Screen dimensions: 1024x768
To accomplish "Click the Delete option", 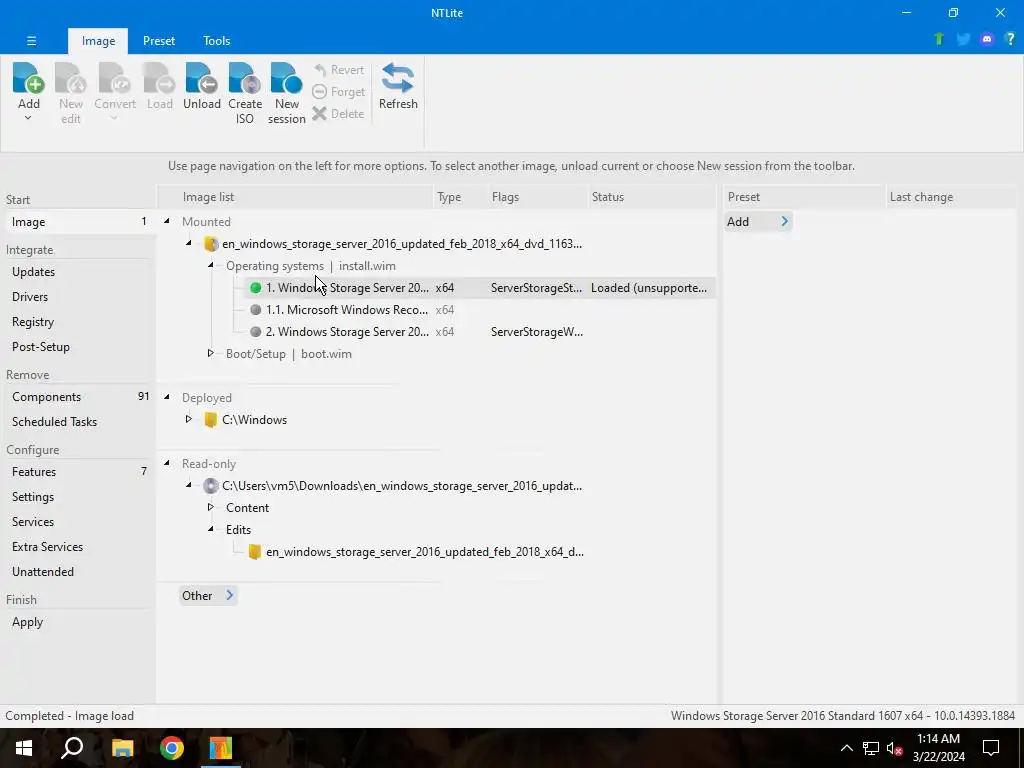I will click(x=338, y=114).
